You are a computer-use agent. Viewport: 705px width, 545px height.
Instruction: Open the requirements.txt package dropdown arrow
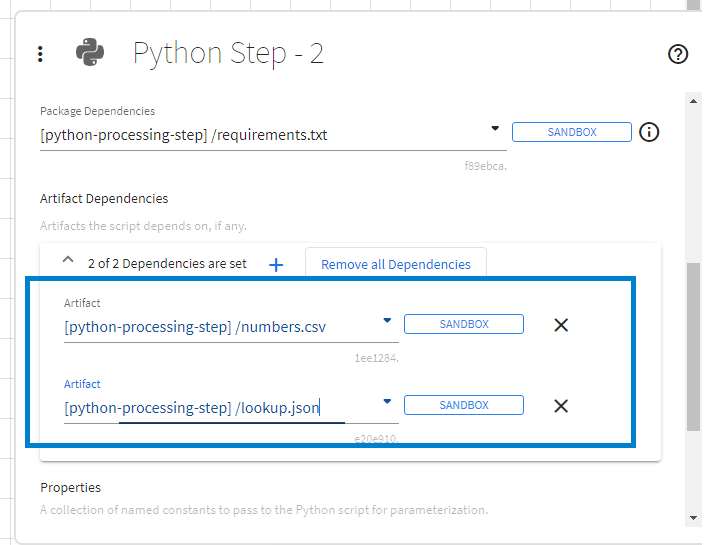(495, 129)
